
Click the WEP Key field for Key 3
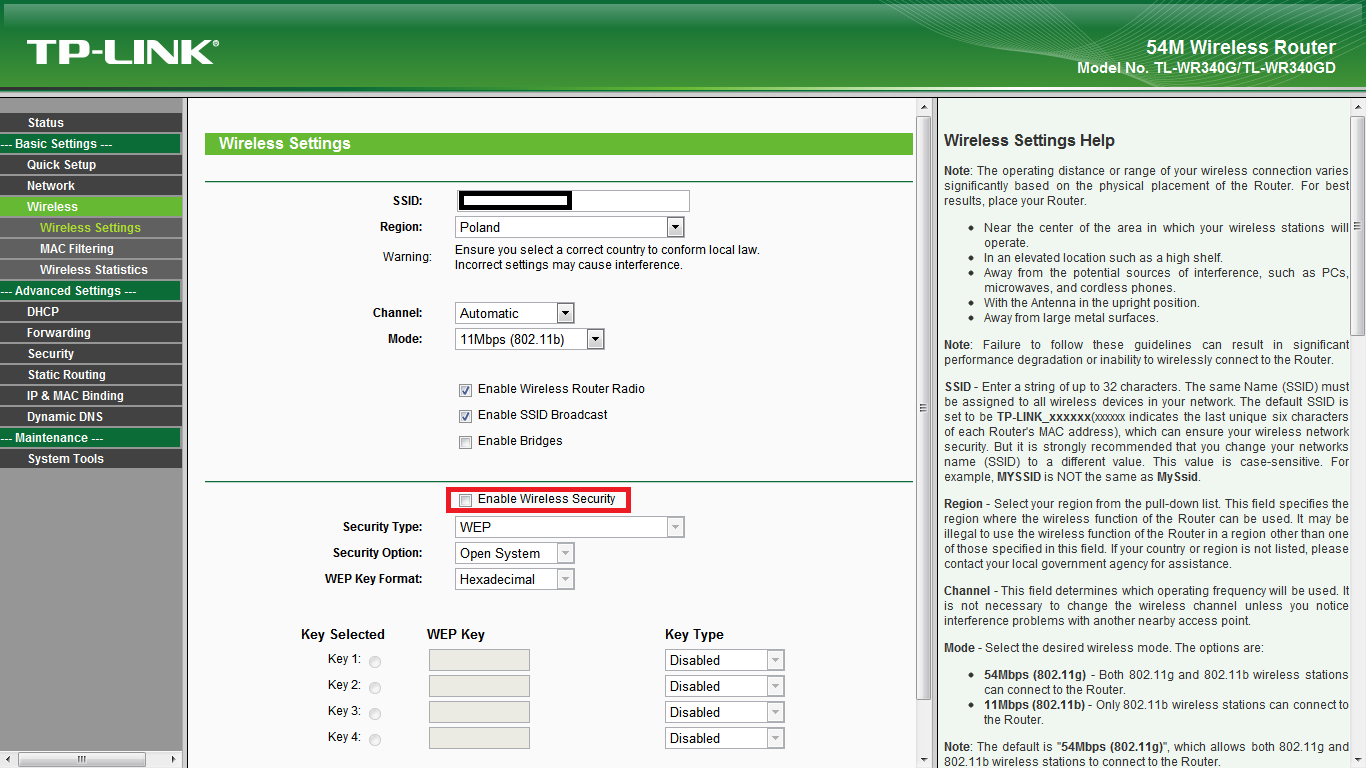[479, 712]
